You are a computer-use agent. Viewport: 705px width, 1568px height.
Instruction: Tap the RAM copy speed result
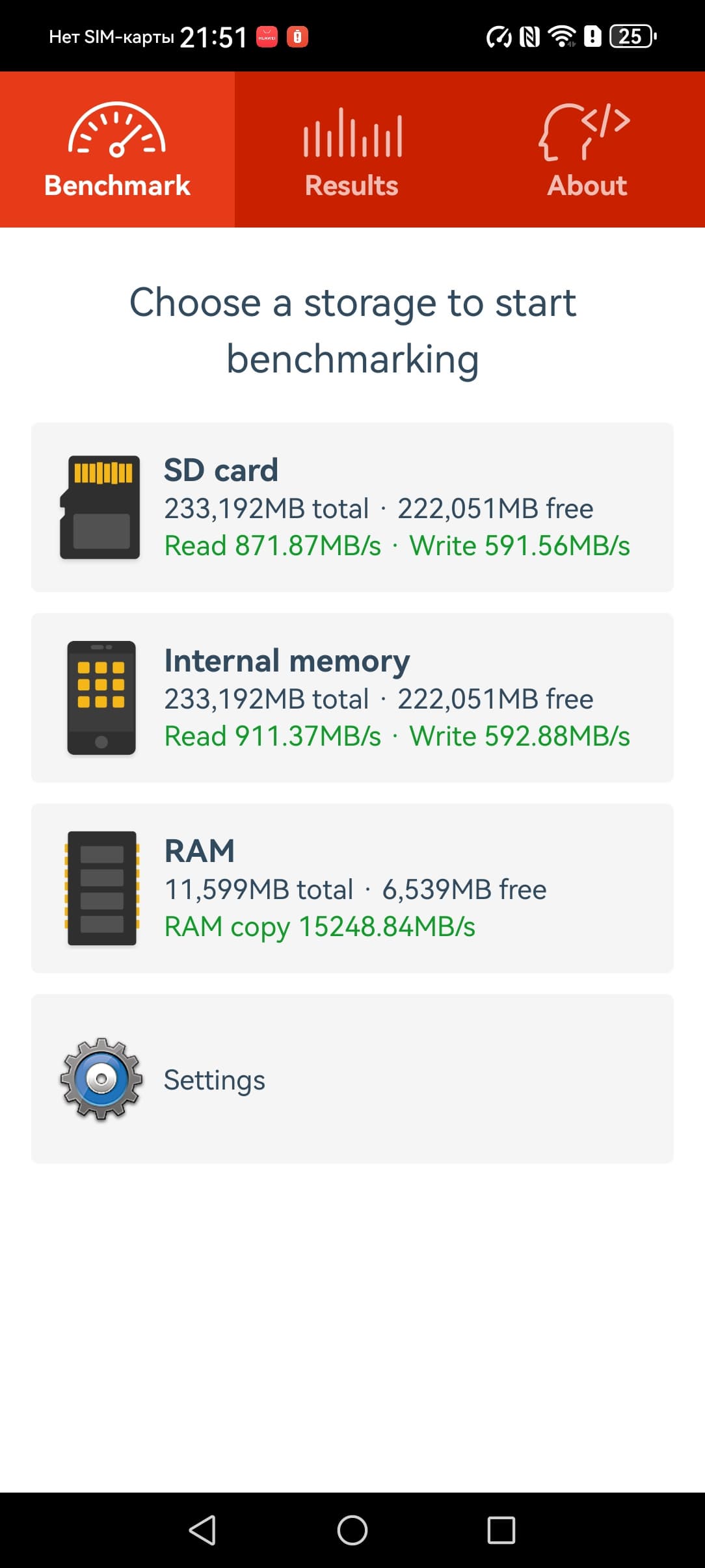tap(320, 926)
